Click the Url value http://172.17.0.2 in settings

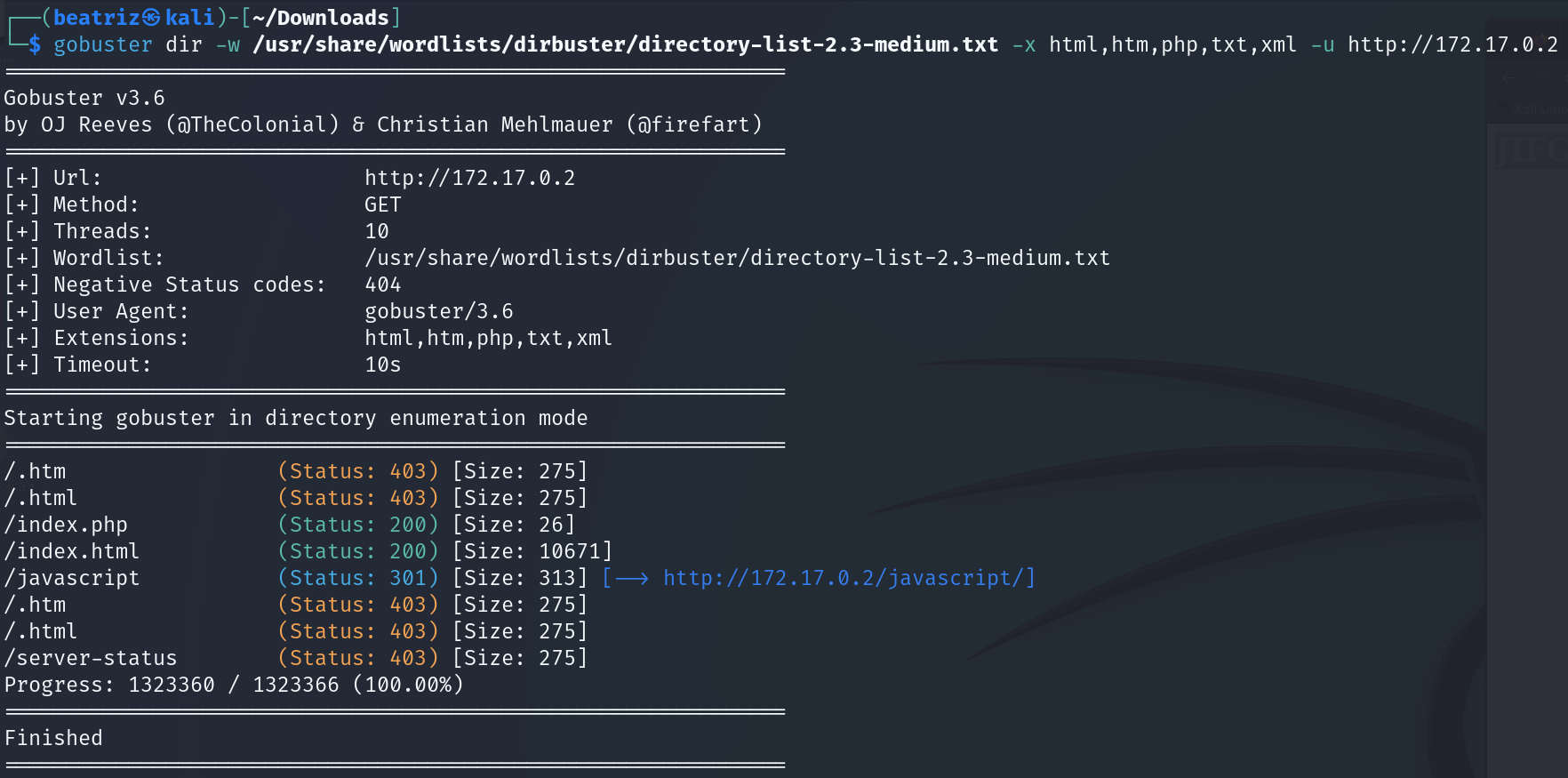[469, 178]
